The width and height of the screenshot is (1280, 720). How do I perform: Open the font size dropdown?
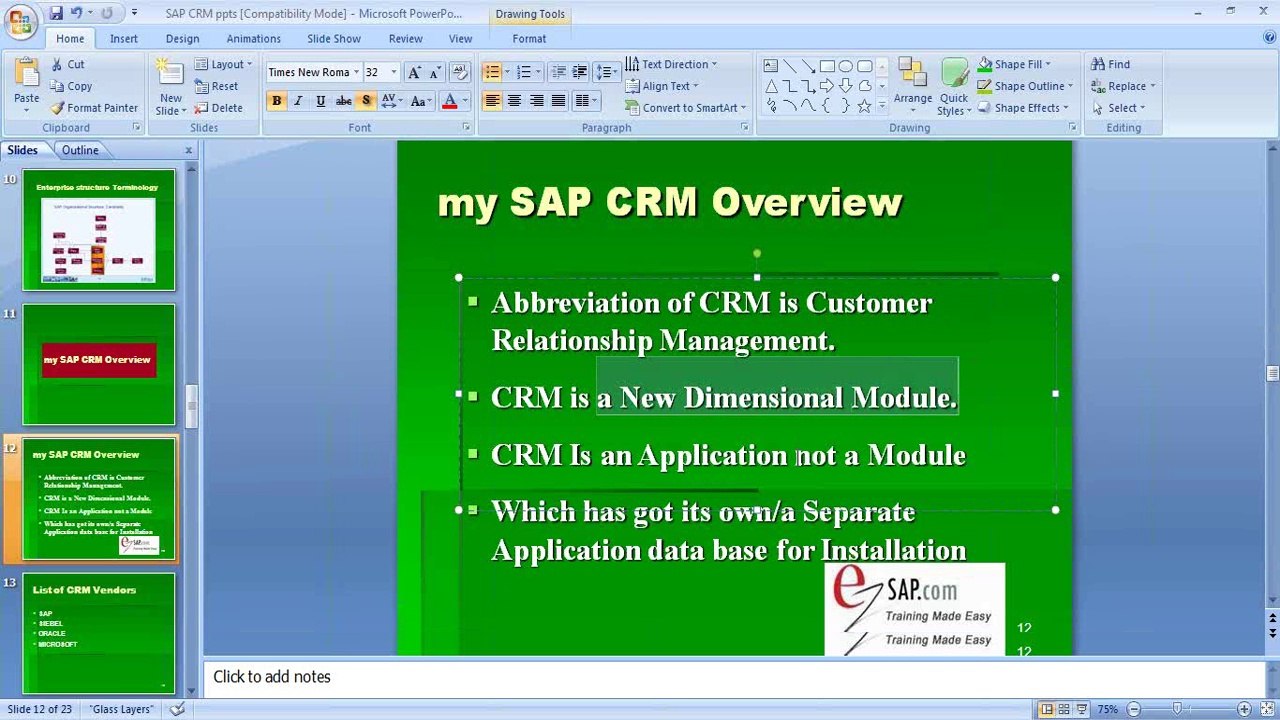coord(393,72)
